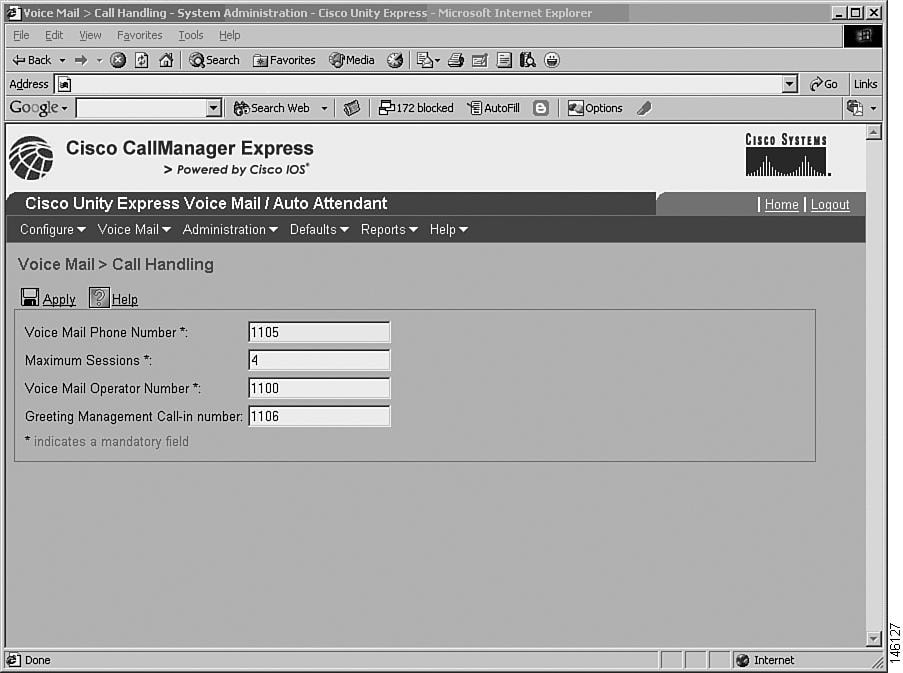
Task: Print the page with the printer icon
Action: 456,60
